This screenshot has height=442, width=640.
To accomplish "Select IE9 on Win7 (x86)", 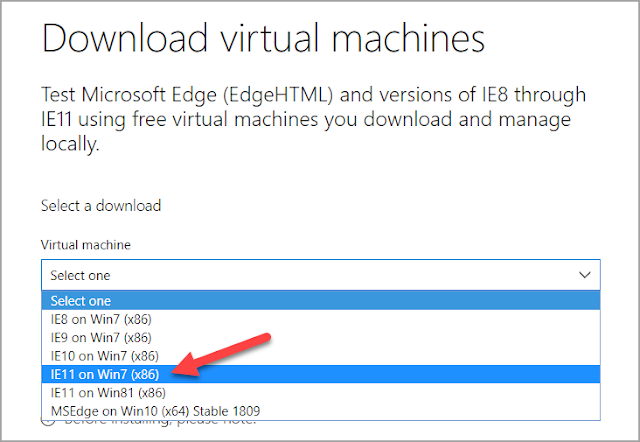I will pos(320,338).
